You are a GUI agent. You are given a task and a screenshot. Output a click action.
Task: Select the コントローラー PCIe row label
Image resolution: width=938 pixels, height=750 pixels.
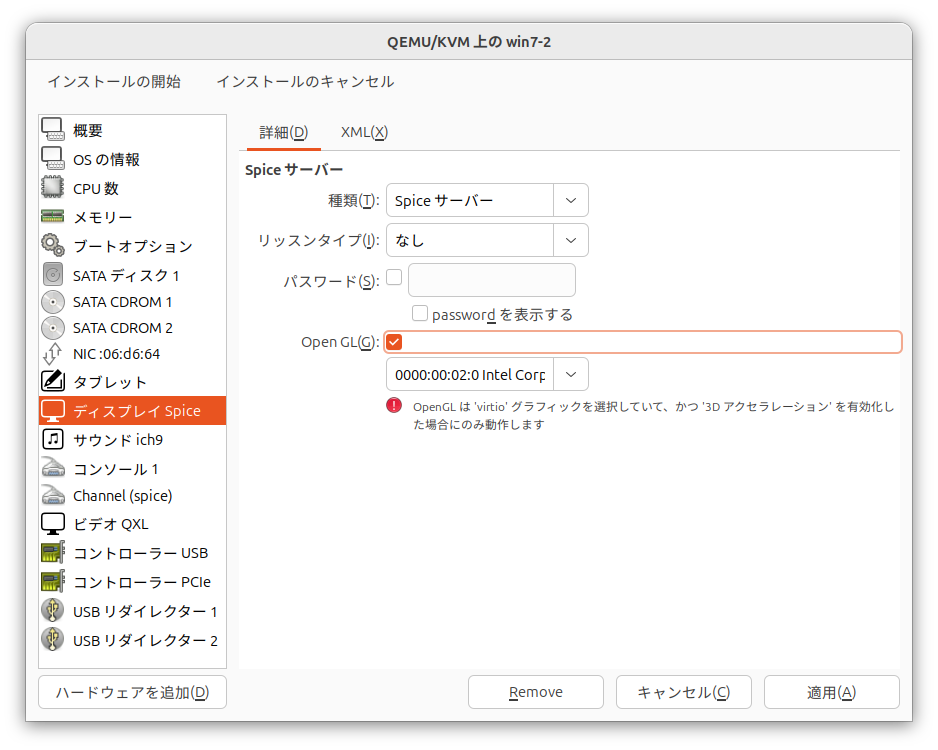tap(142, 582)
